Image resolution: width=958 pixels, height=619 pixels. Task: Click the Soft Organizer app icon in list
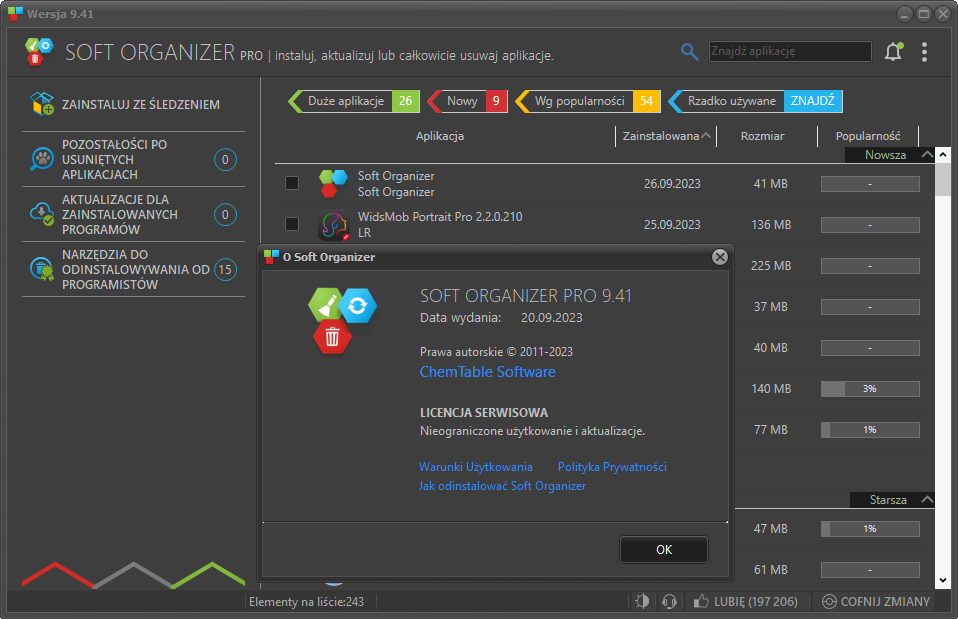tap(333, 183)
